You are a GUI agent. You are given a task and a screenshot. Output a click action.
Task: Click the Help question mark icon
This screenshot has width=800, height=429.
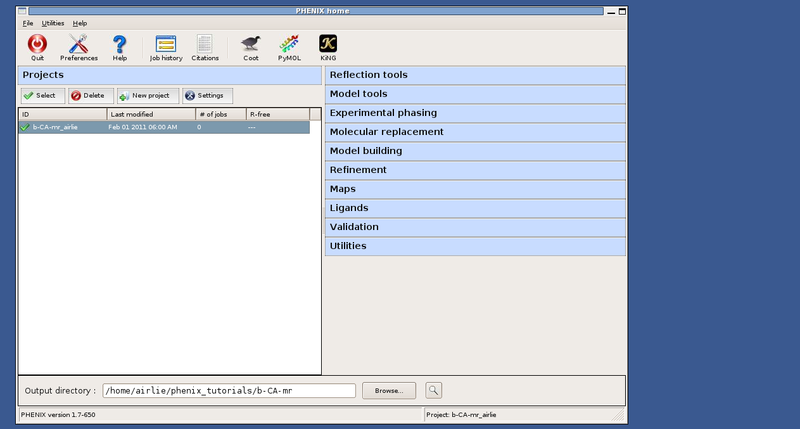120,44
